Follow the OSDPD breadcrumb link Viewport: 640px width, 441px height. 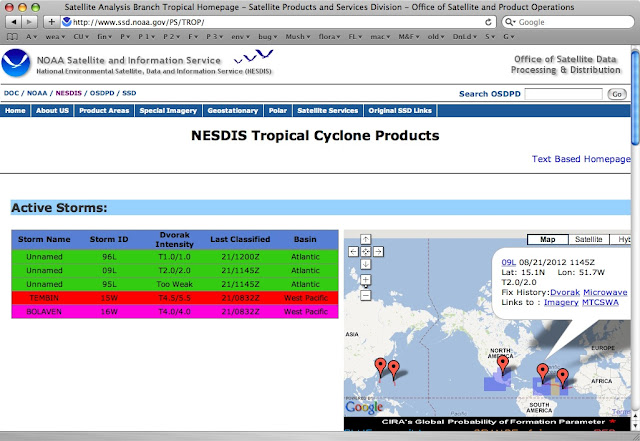tap(102, 93)
